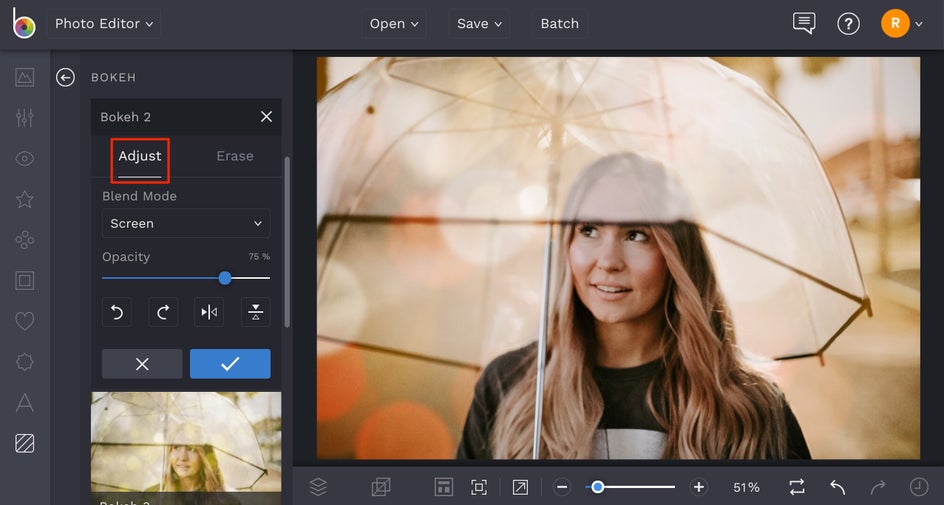Rotate the bokeh overlay left
Viewport: 944px width, 505px height.
pyautogui.click(x=117, y=313)
